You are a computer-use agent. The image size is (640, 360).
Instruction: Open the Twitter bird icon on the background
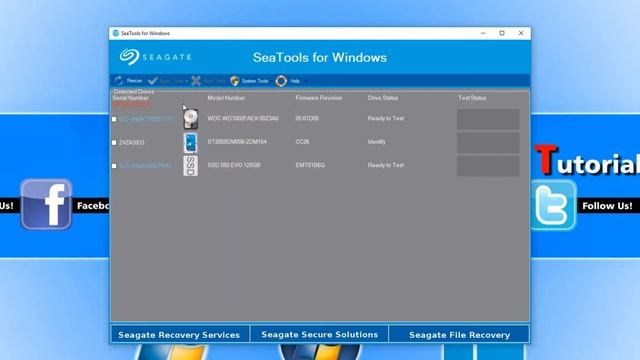point(553,205)
